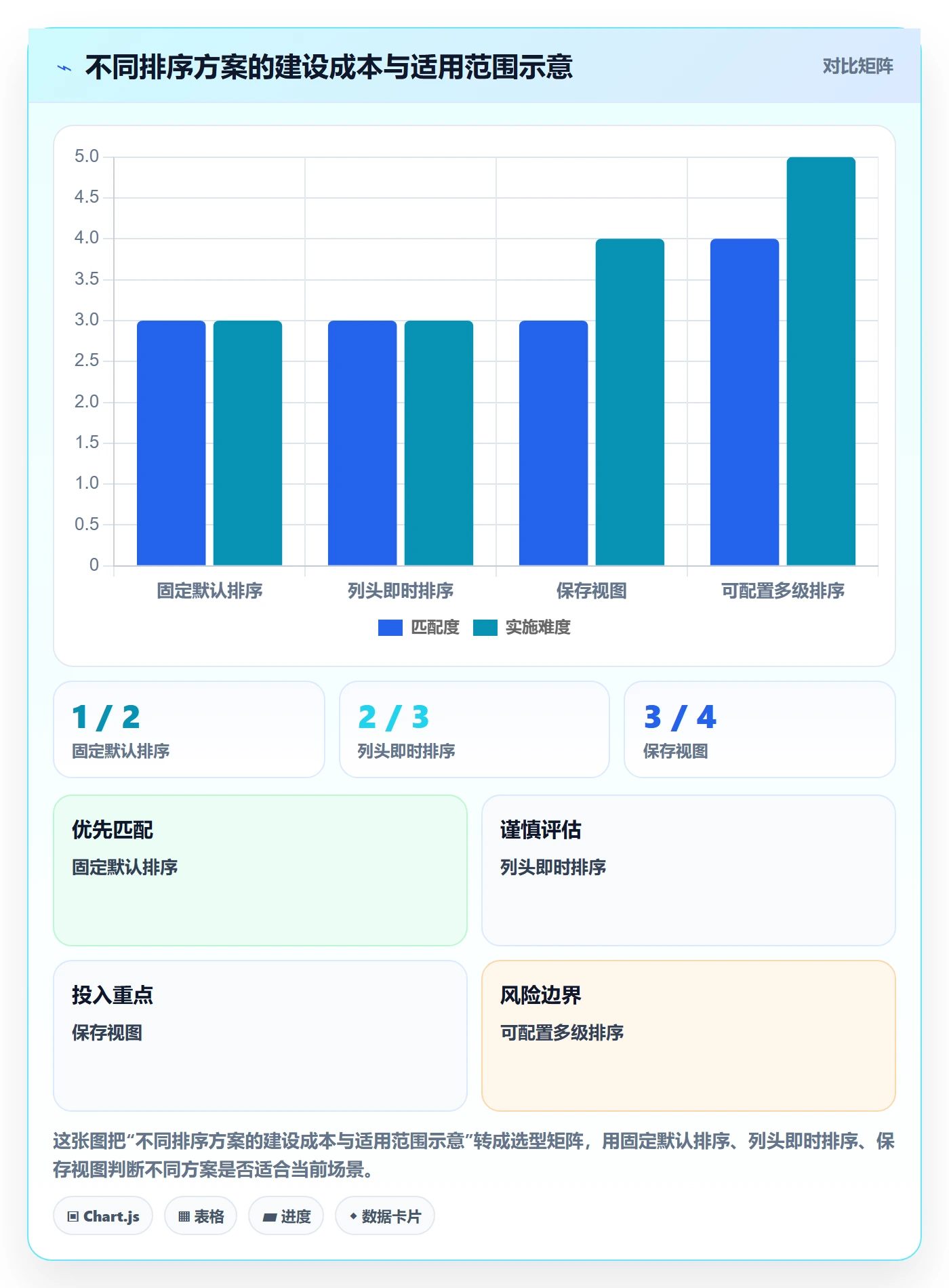Click the 实施难度 bar for 固定默认排序
The image size is (949, 1288).
pos(247,443)
